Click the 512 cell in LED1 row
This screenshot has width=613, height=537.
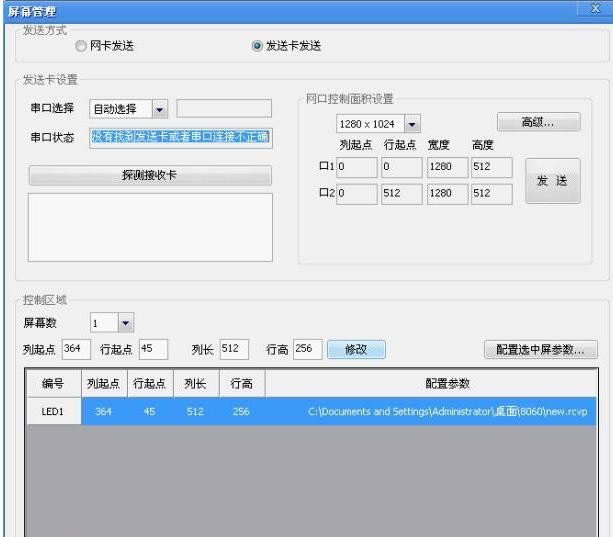pos(196,411)
